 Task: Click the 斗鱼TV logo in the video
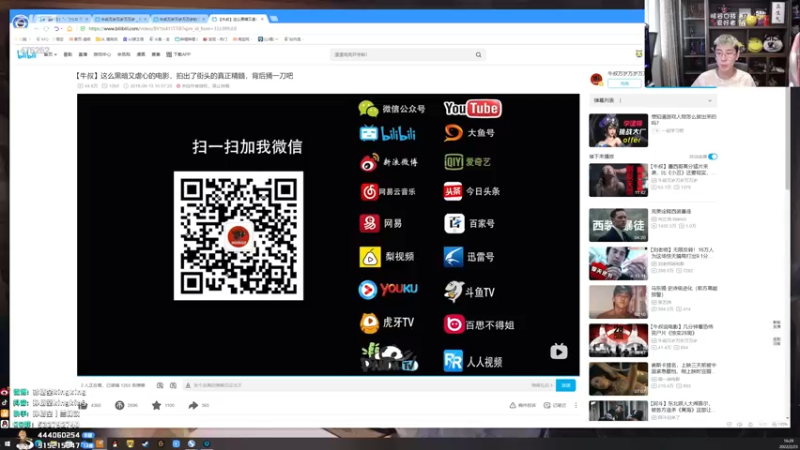(469, 291)
